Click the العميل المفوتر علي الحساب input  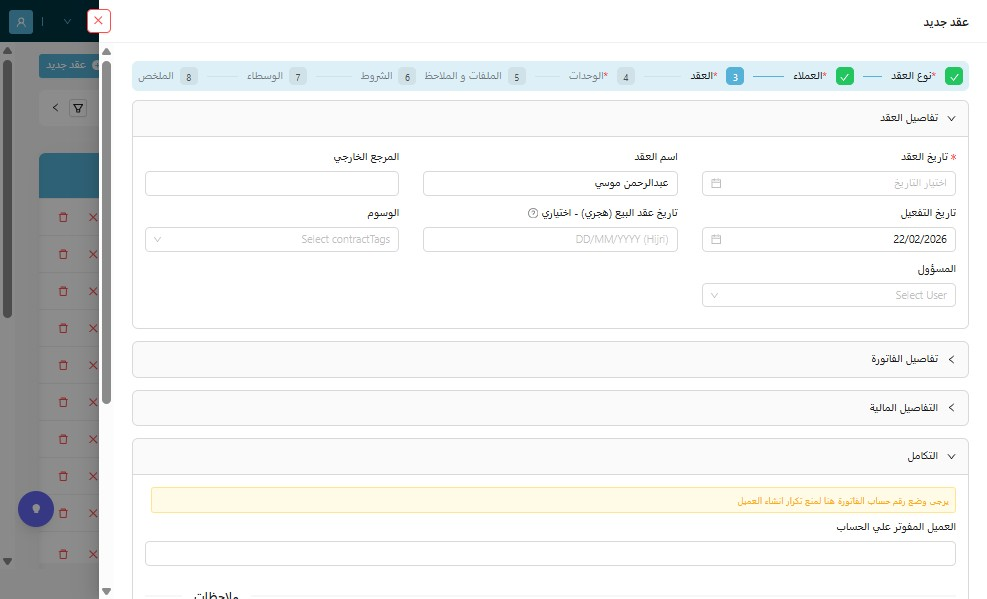coord(550,554)
